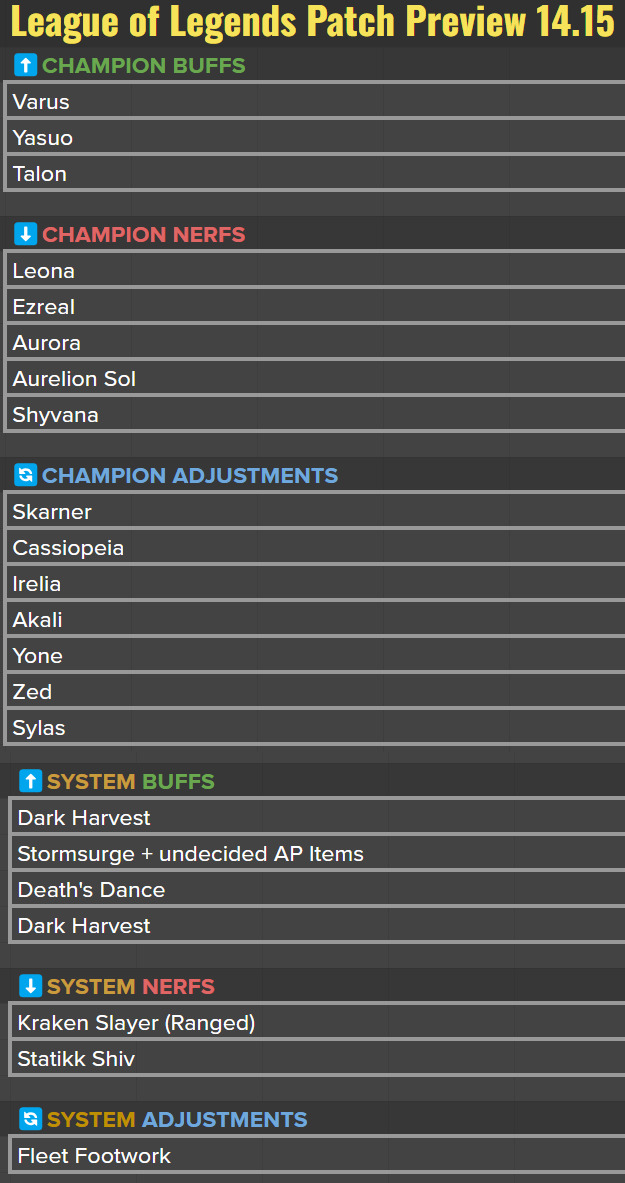
Task: Click the Kraken Slayer (Ranged) nerf row
Action: (x=318, y=1023)
